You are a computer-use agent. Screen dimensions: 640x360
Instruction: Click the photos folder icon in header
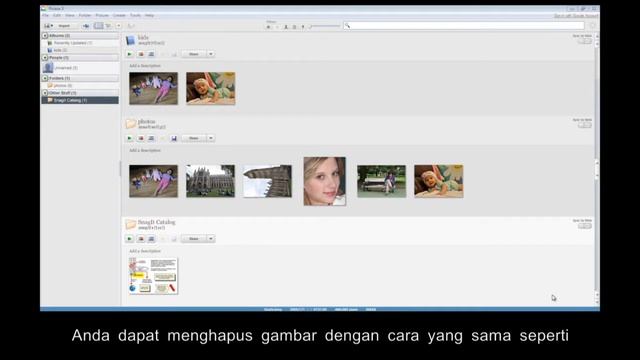click(x=131, y=124)
